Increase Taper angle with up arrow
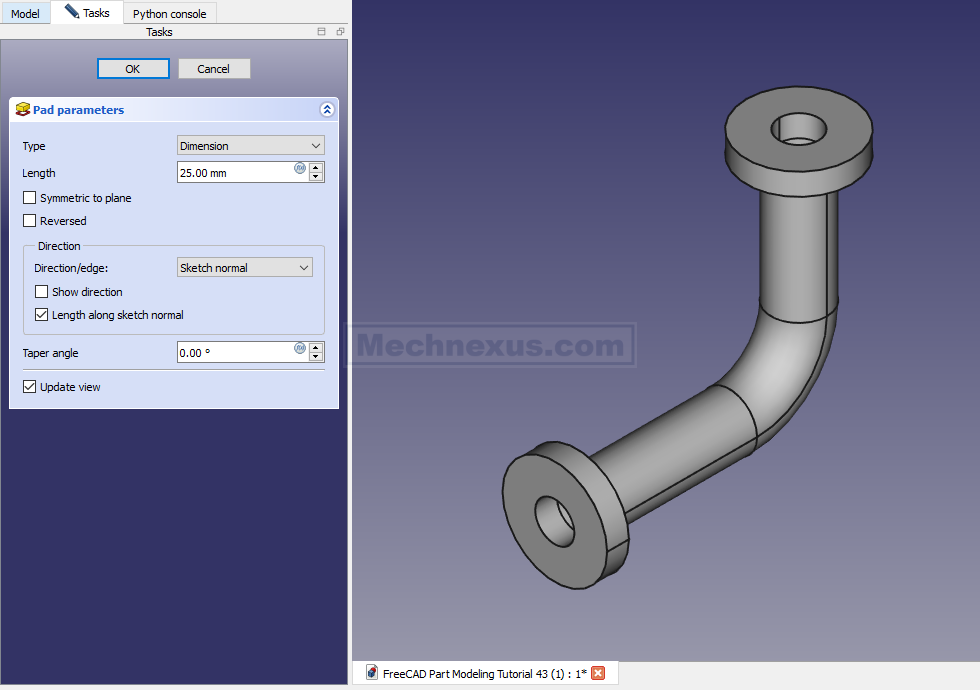The image size is (980, 690). click(x=316, y=348)
